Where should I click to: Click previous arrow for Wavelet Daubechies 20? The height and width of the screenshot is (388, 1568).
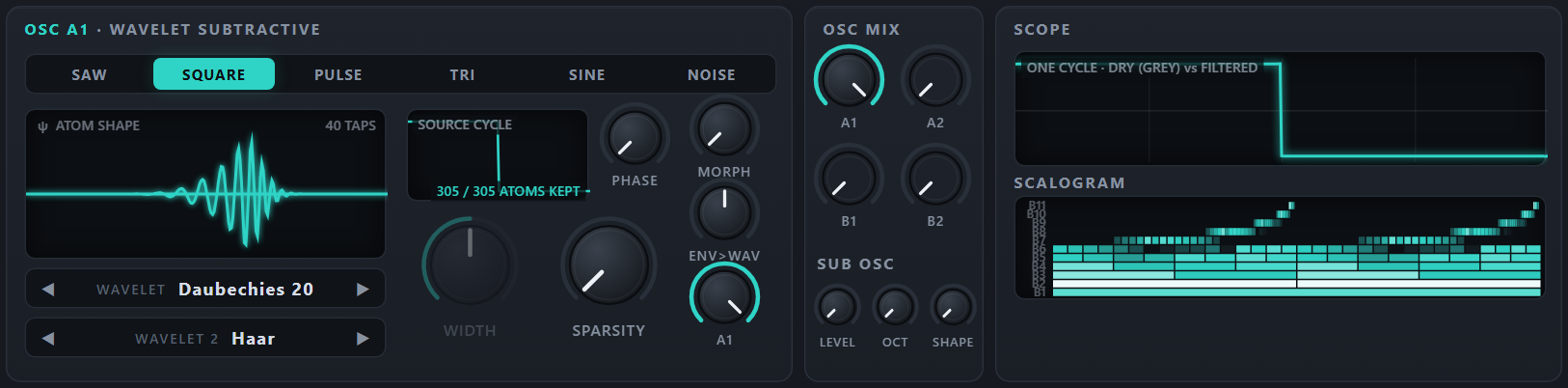tap(48, 289)
